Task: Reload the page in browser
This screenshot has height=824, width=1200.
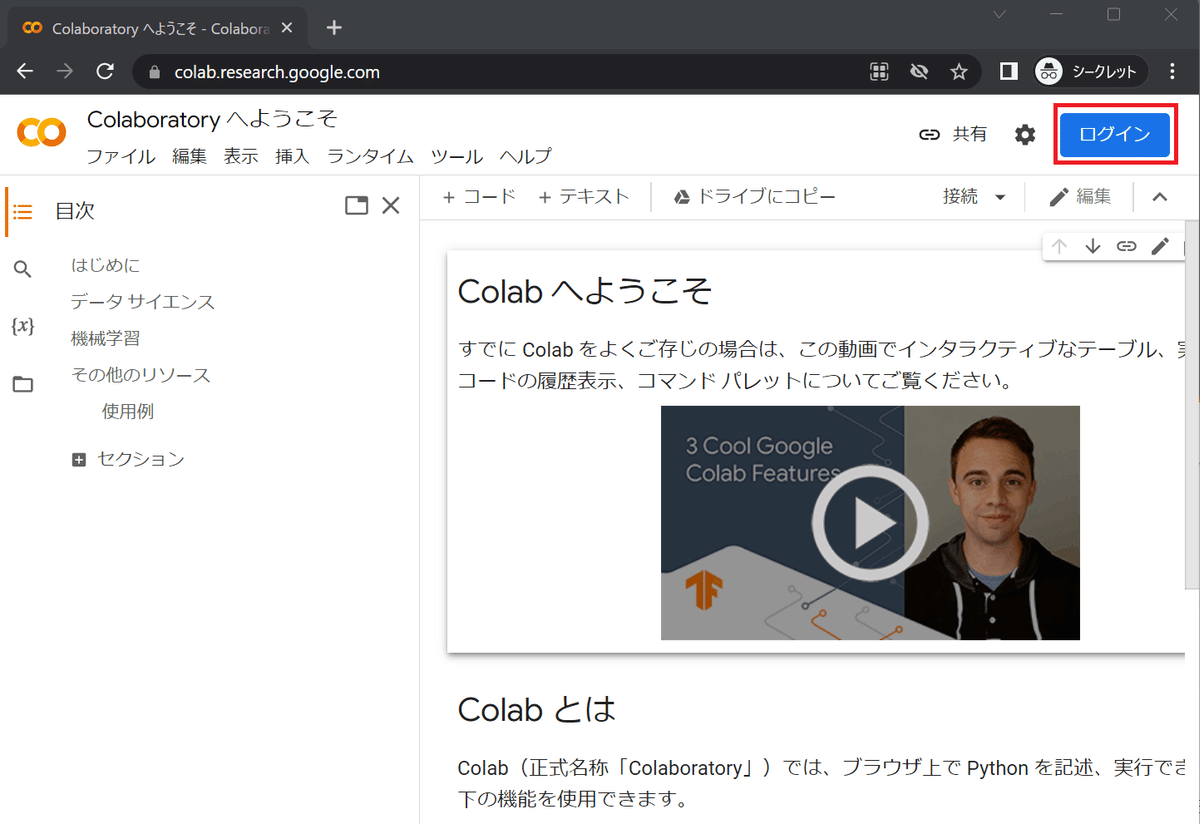Action: [x=104, y=72]
